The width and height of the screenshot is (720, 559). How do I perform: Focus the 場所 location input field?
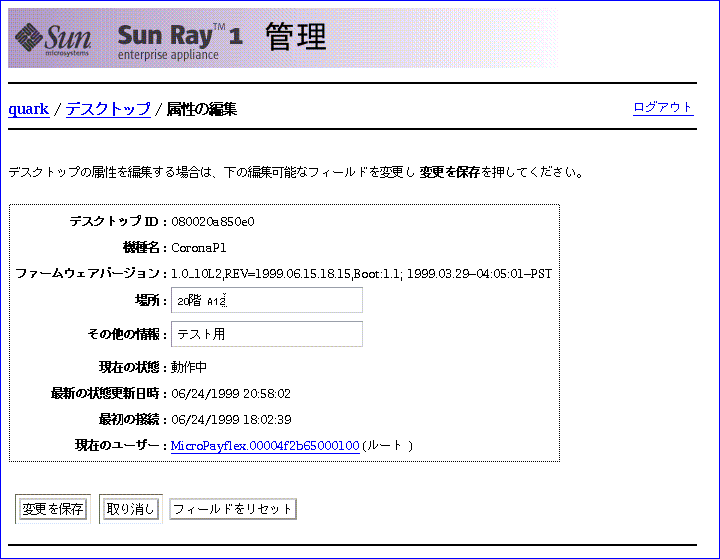267,300
